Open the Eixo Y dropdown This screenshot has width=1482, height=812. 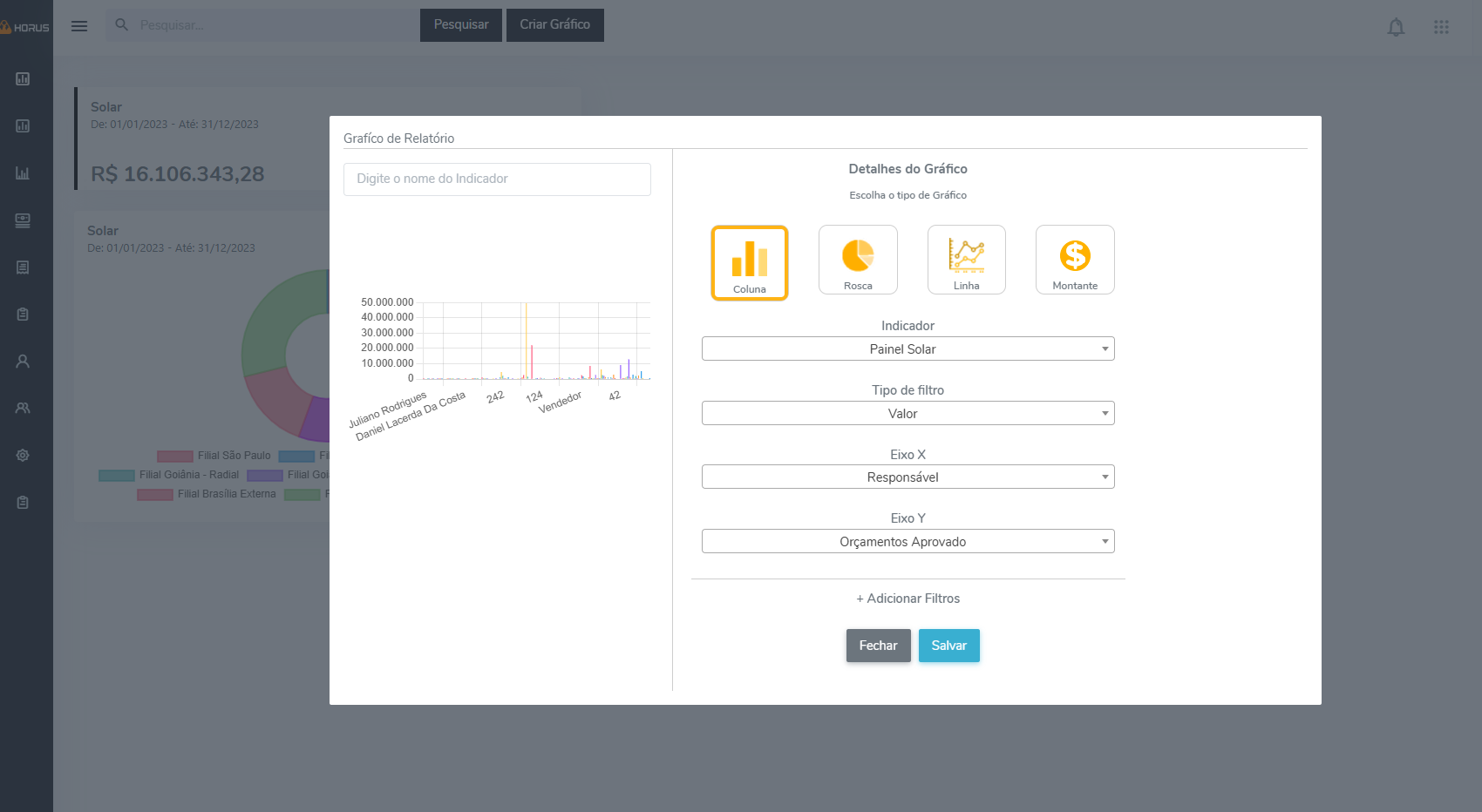(908, 542)
